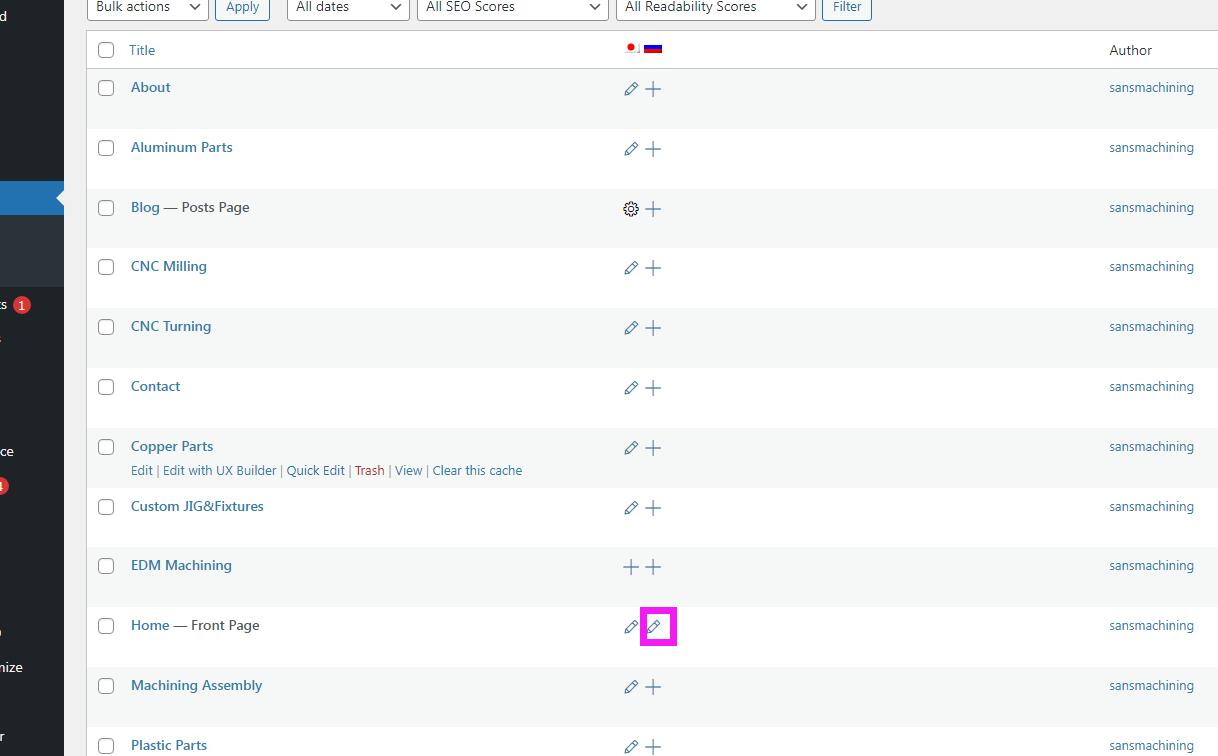Open the Bulk actions dropdown
1218x756 pixels.
coord(148,8)
